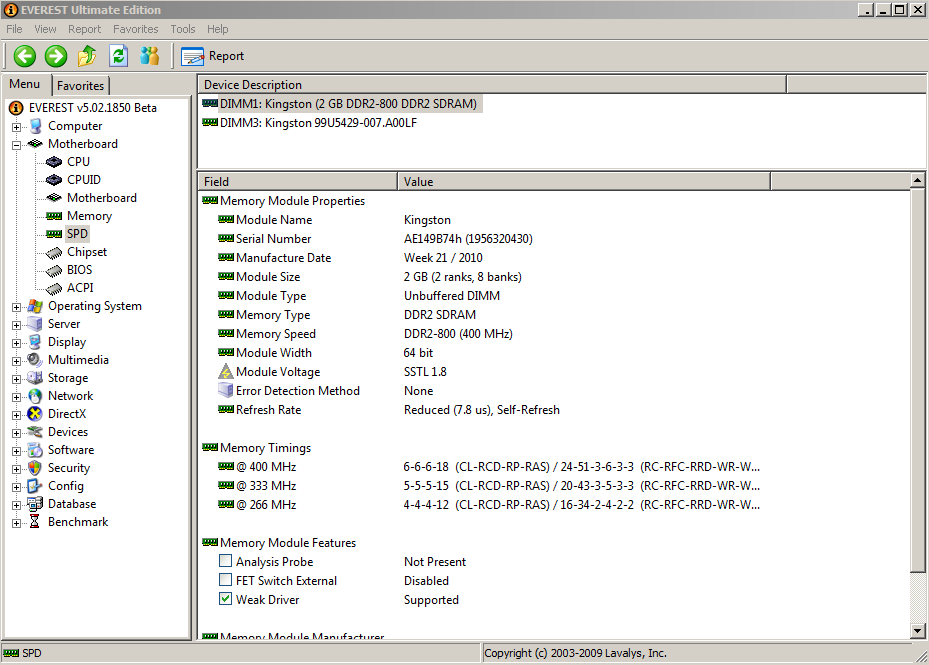Switch to the Favorites tab
The image size is (929, 665).
[x=80, y=86]
